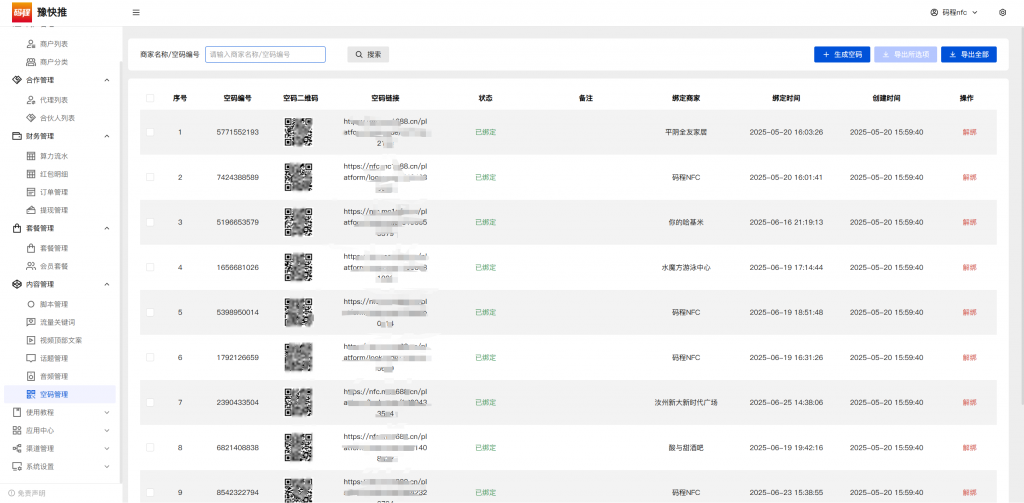Open the settings gear icon at top right
The width and height of the screenshot is (1024, 503).
click(x=1003, y=12)
